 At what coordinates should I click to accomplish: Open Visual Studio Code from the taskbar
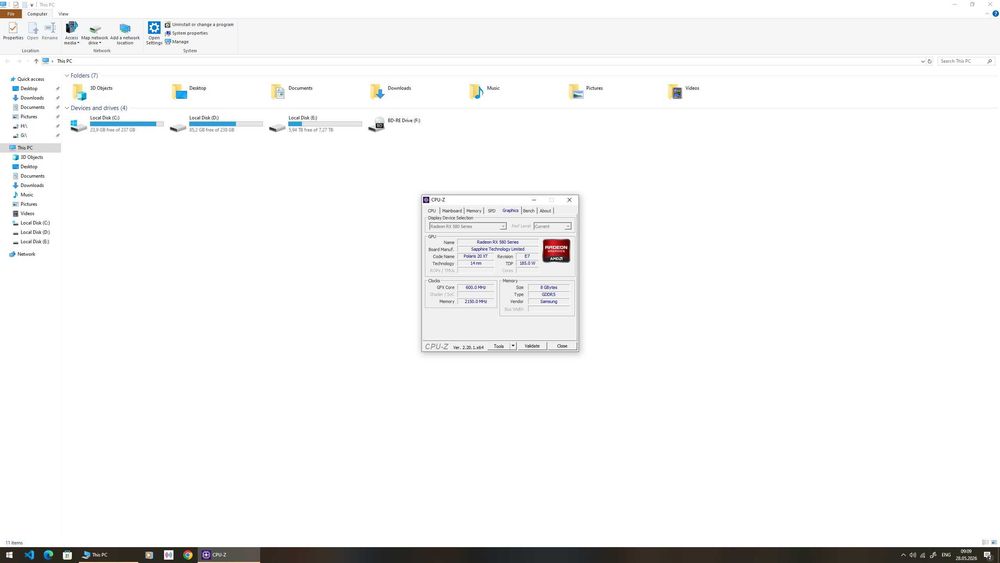[x=29, y=555]
